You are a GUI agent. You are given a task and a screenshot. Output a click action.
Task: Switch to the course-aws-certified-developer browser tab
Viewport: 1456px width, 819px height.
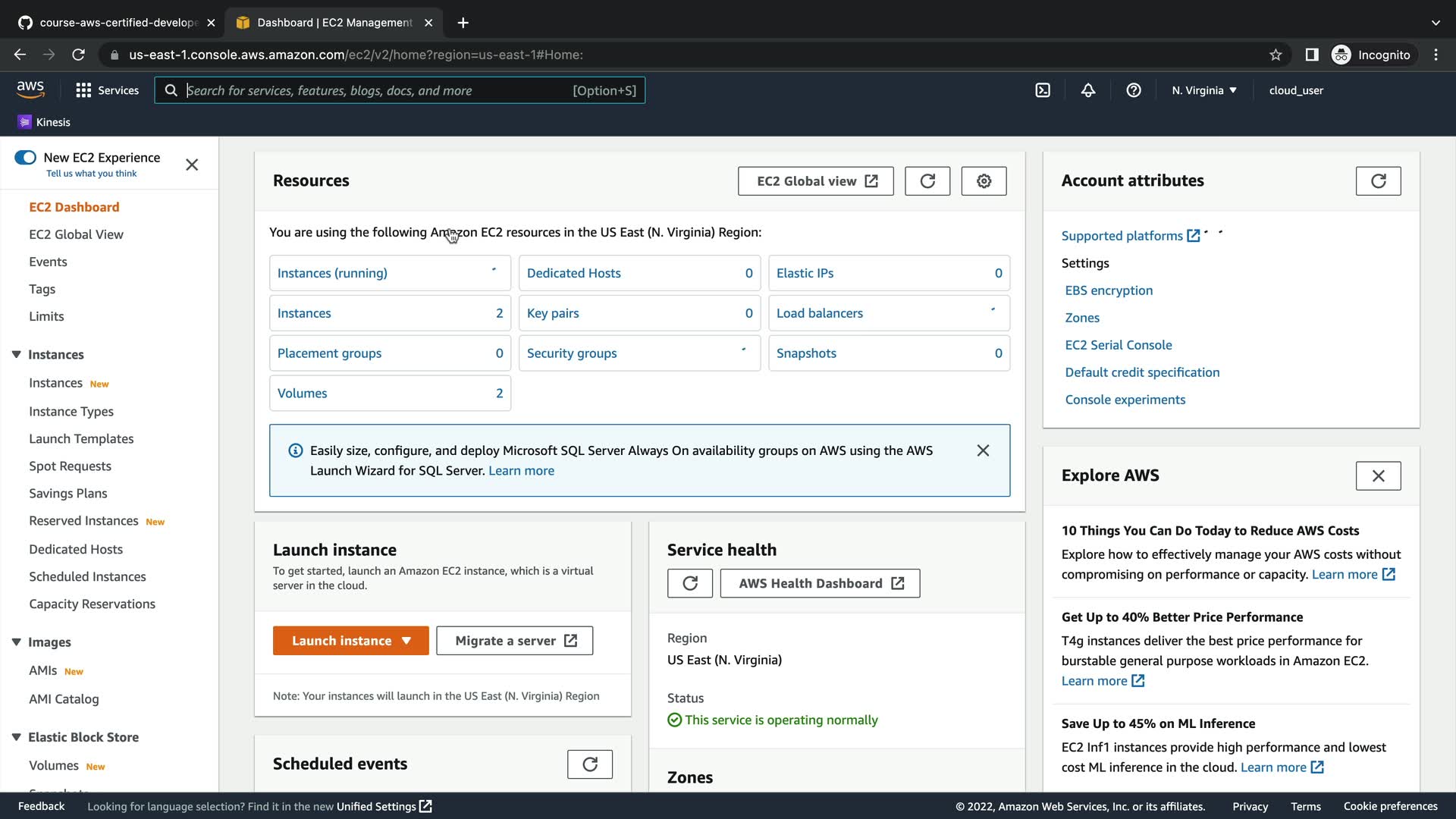pyautogui.click(x=118, y=23)
